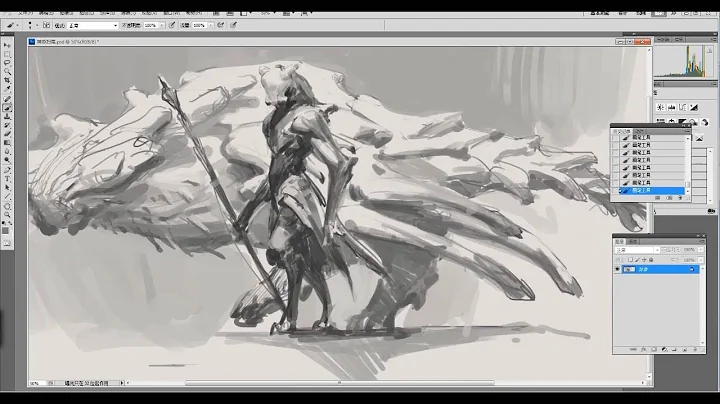Screen dimensions: 720x404
Task: Toggle lock image pixels
Action: coord(637,260)
